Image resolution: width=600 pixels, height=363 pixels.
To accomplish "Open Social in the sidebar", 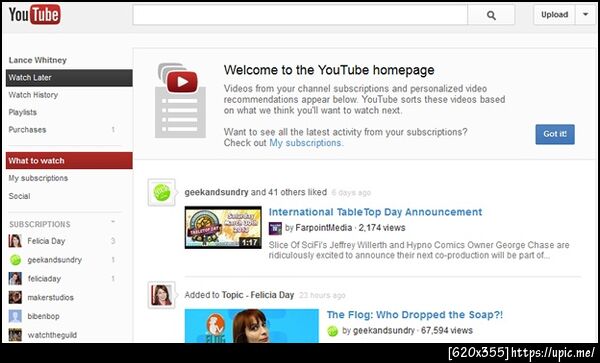I will 19,196.
